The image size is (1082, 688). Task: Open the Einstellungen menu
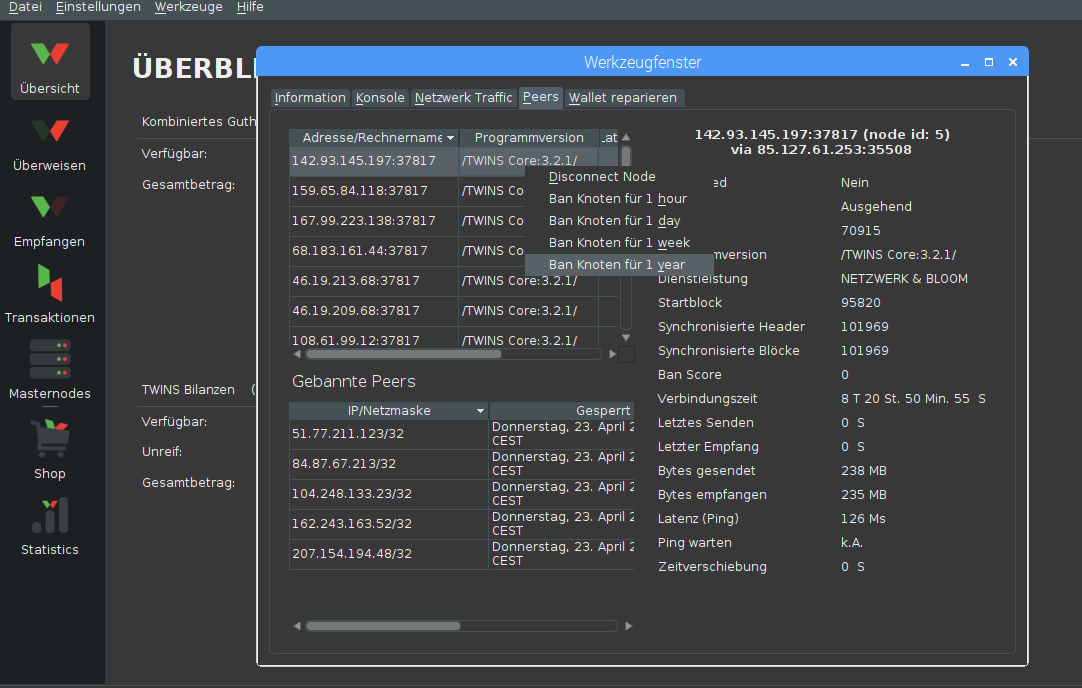coord(98,7)
